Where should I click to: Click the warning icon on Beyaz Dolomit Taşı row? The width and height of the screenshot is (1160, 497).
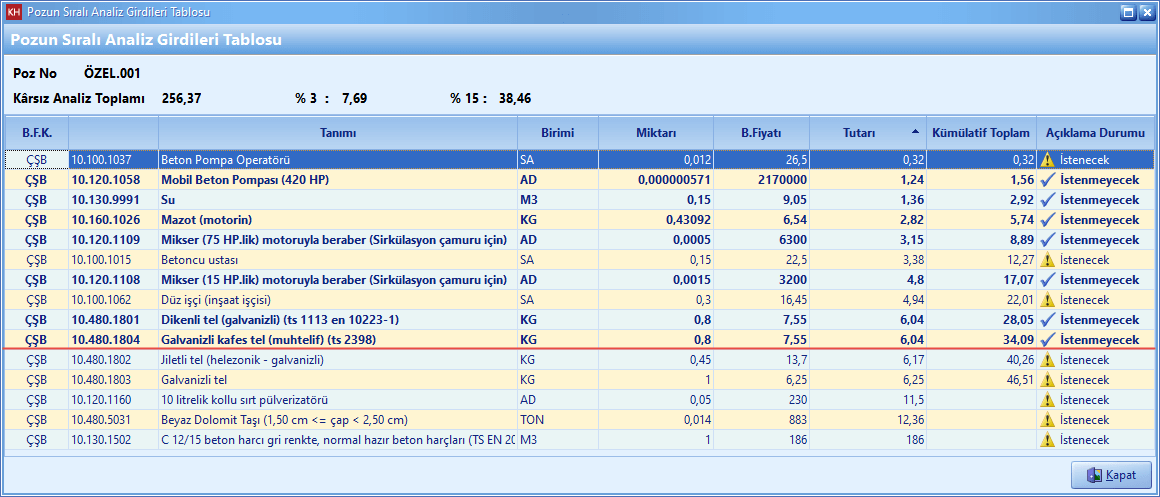click(1047, 420)
